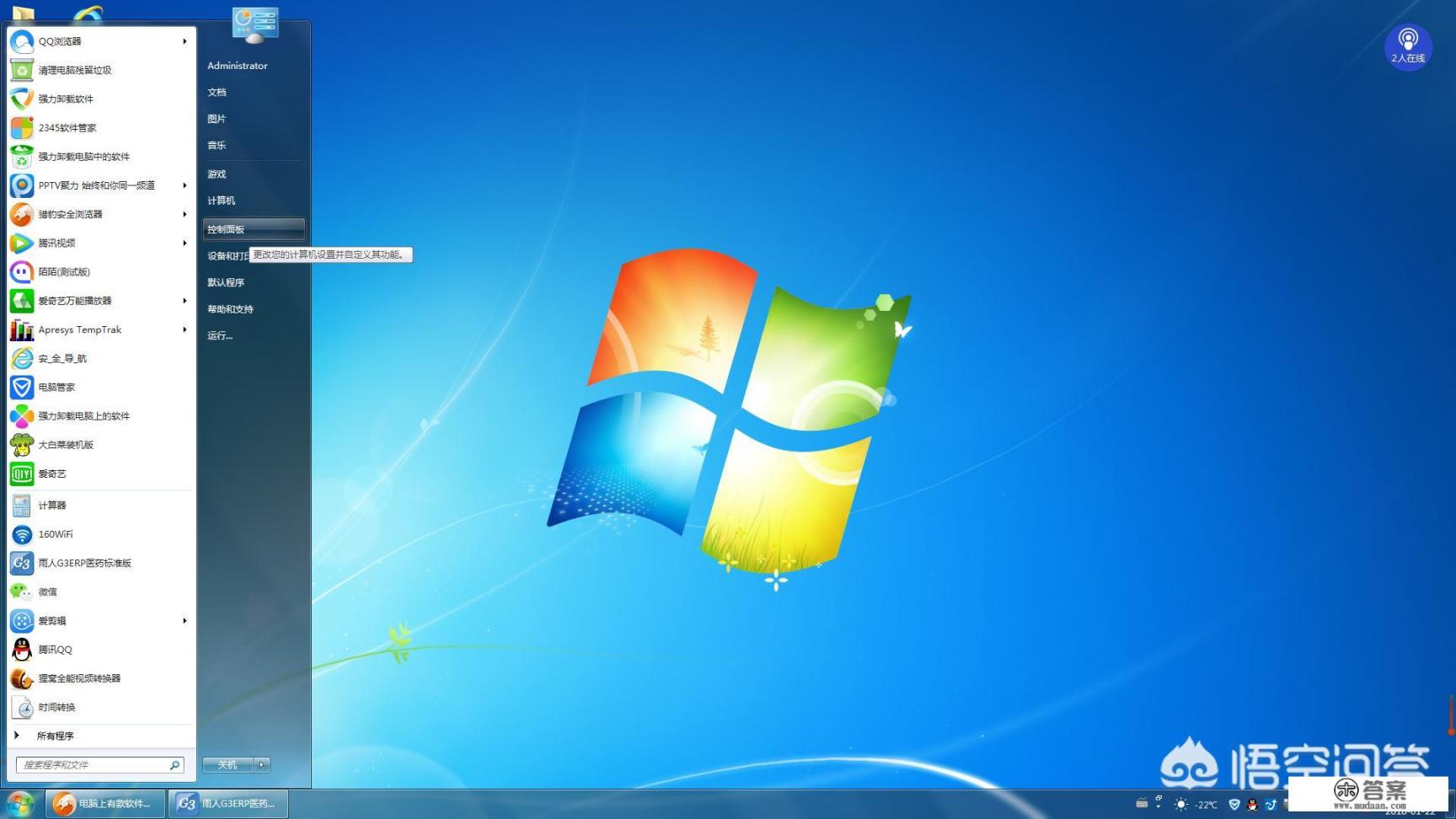Click the weather -22℃ tray indicator
This screenshot has width=1456, height=819.
[x=1196, y=805]
